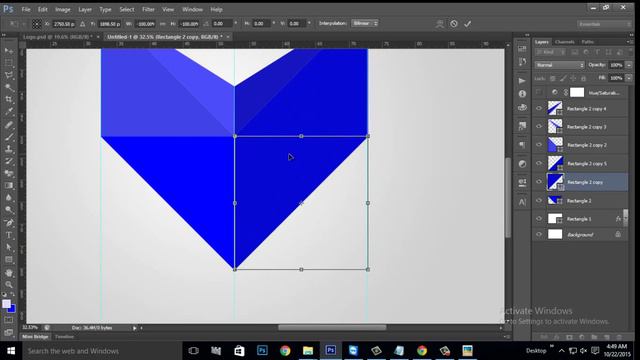Viewport: 640px width, 360px height.
Task: Select the Rectangle shape tool
Action: pos(9,260)
